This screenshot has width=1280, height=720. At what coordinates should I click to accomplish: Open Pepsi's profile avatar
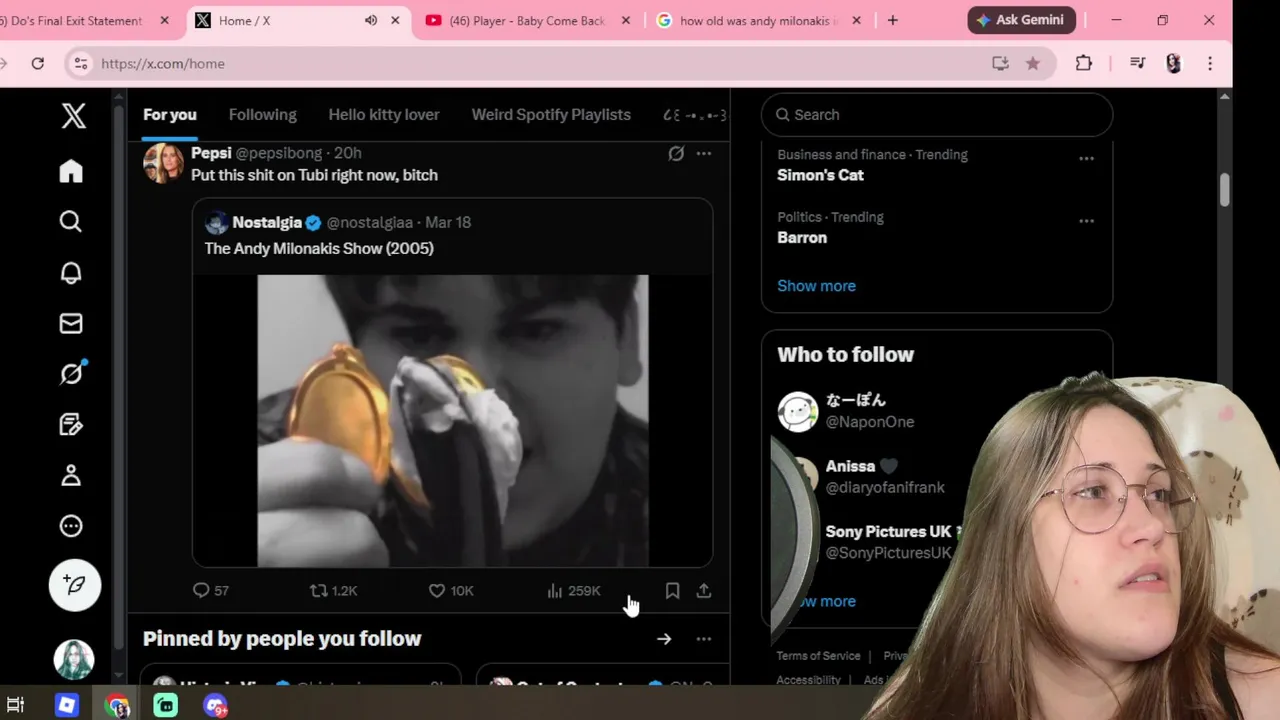click(163, 163)
